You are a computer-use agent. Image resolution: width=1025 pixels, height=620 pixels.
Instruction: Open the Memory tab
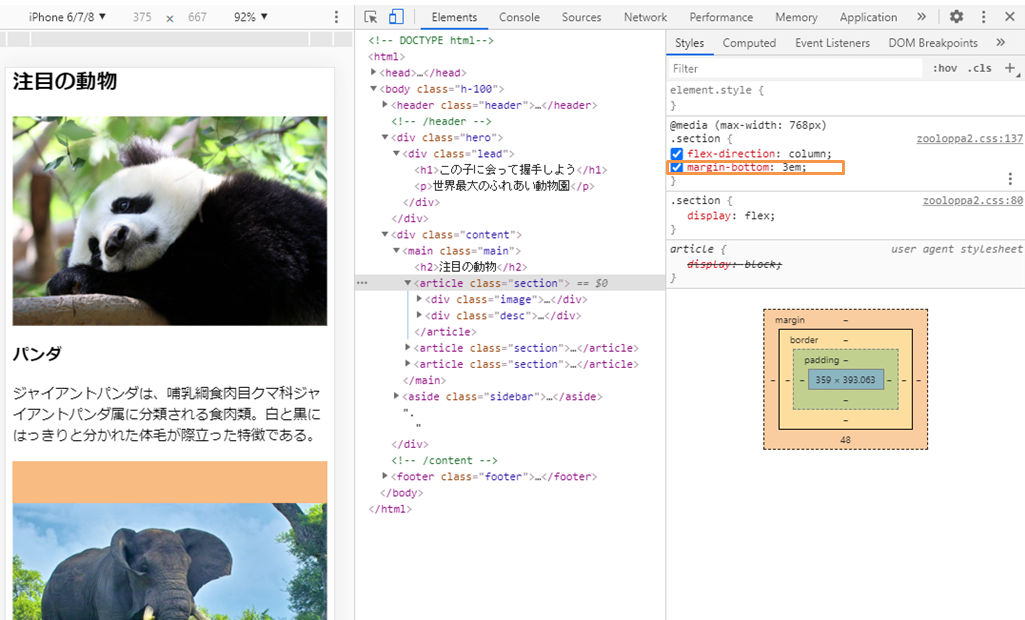tap(796, 17)
